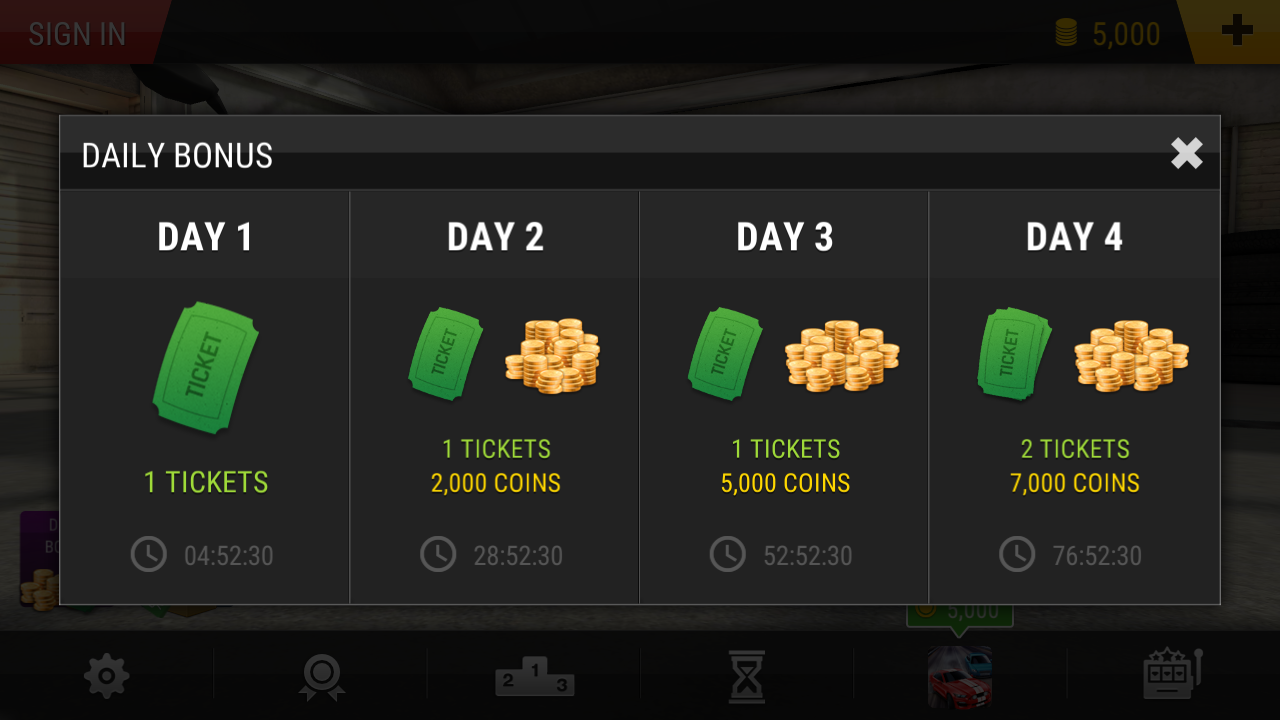Click the Day 1 green ticket icon

click(205, 367)
